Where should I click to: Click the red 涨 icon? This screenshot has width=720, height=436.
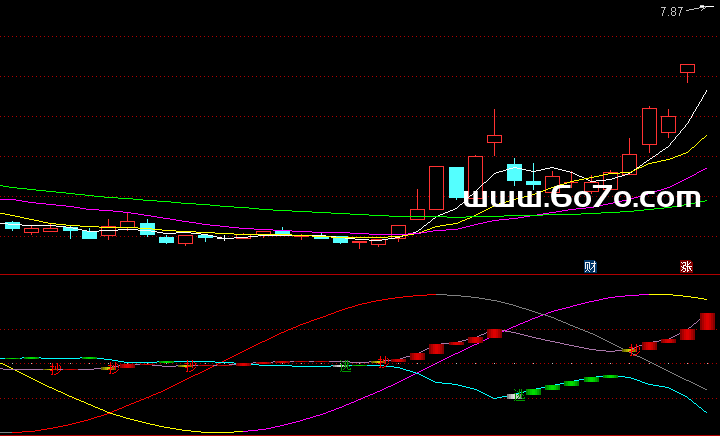click(686, 266)
